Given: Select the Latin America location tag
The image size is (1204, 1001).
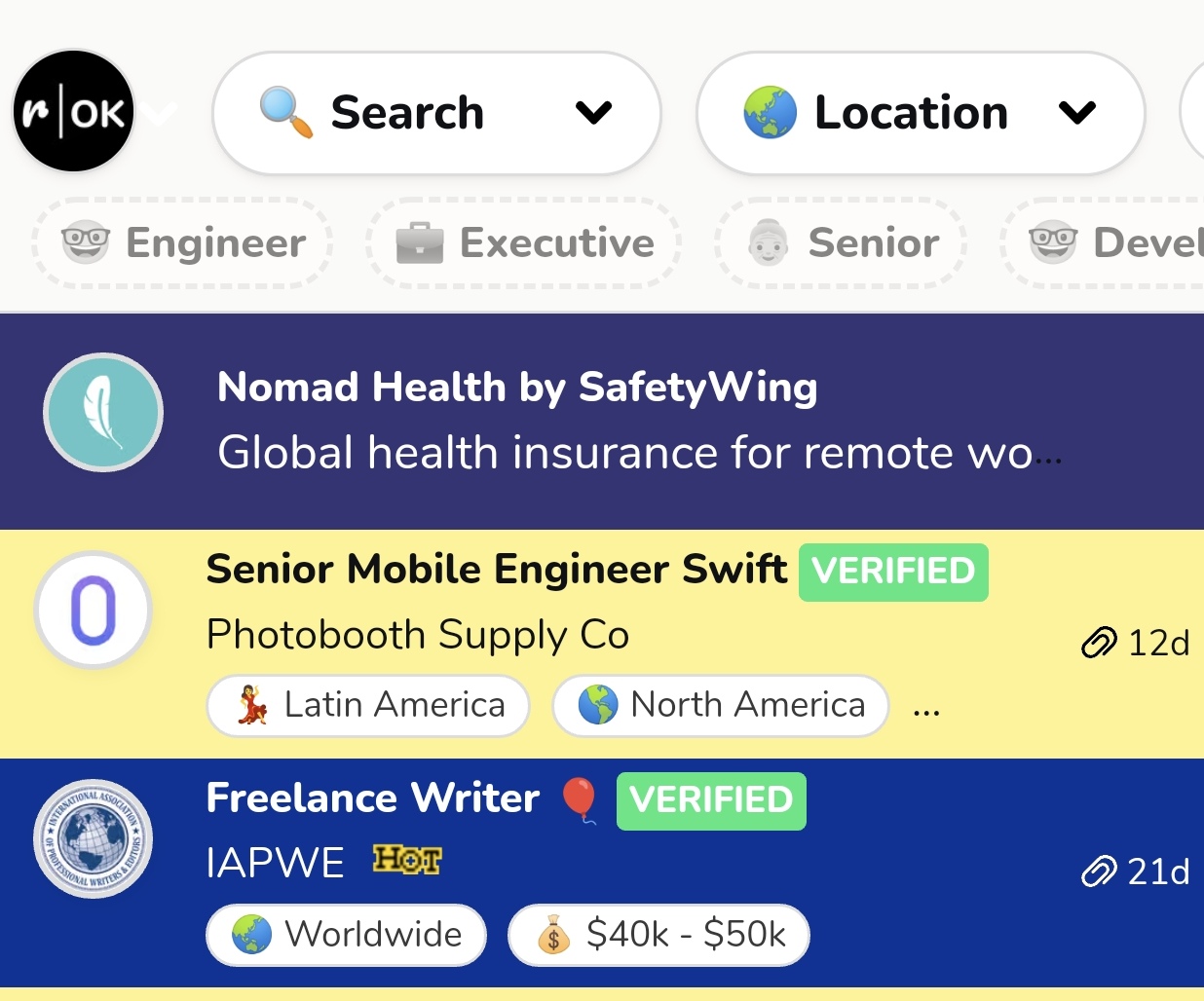Looking at the screenshot, I should [x=368, y=705].
